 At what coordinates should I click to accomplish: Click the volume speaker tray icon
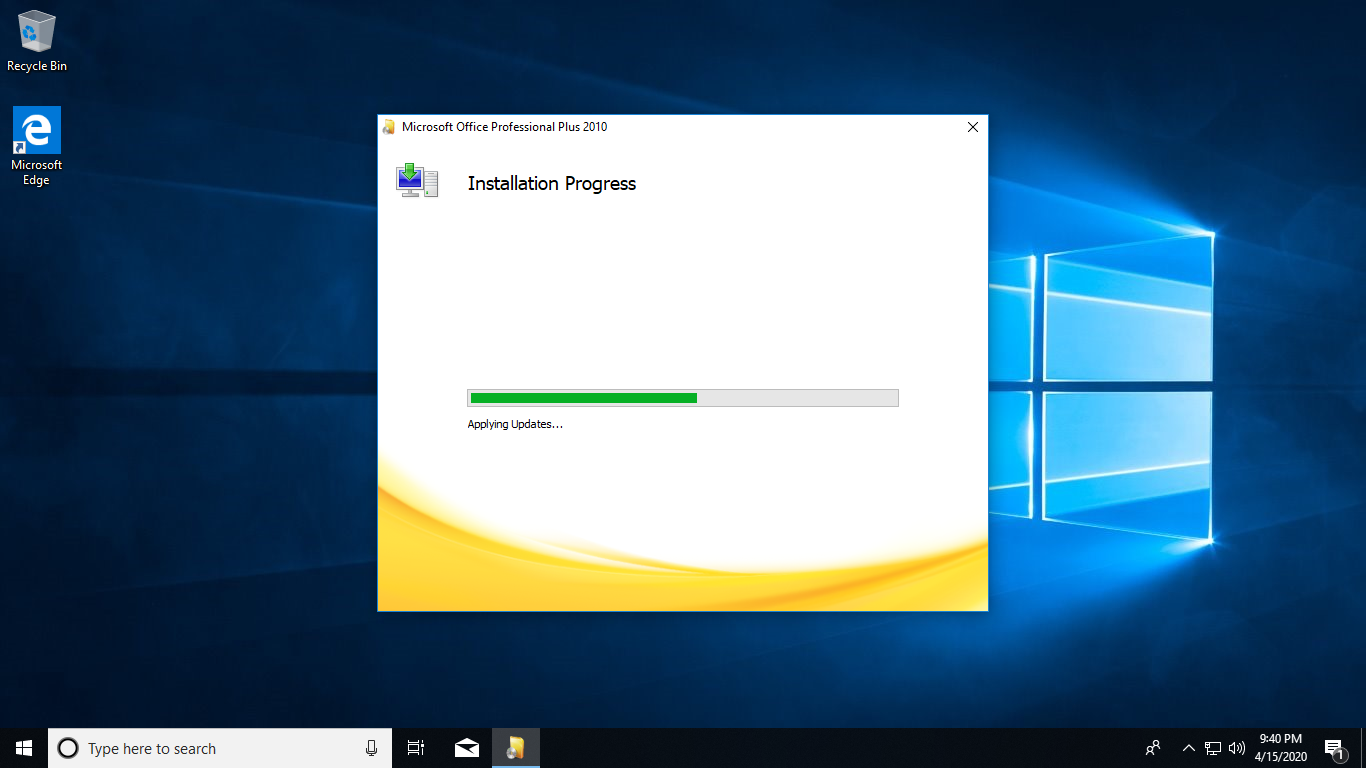pyautogui.click(x=1237, y=748)
